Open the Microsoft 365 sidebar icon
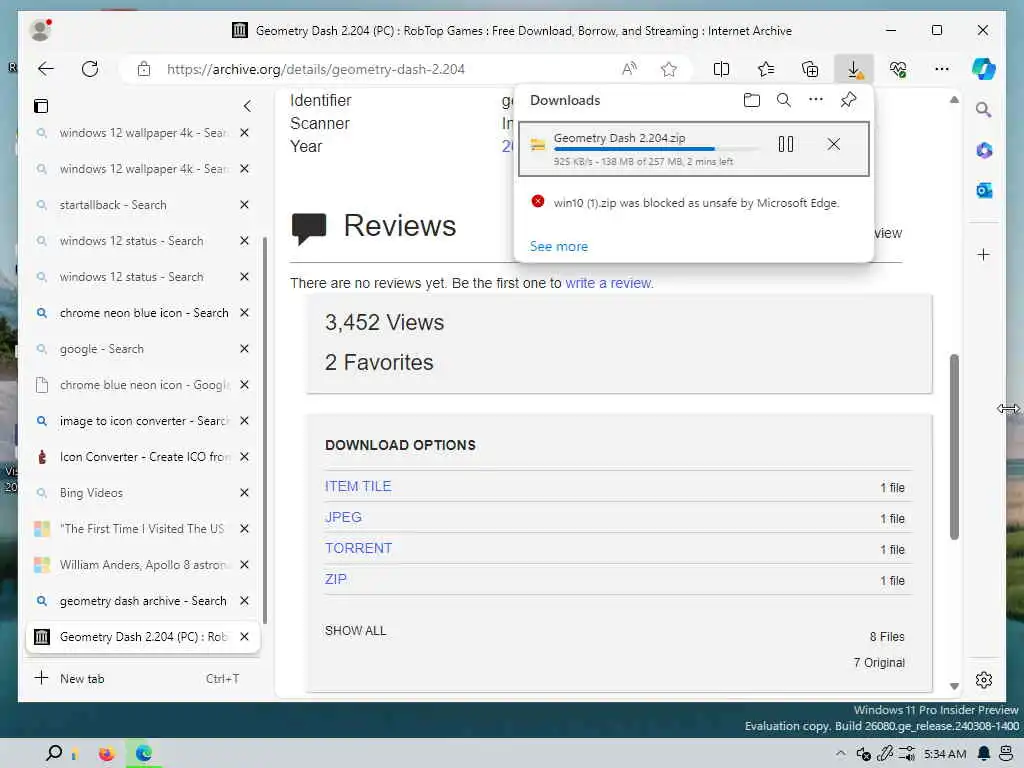Image resolution: width=1024 pixels, height=768 pixels. (984, 150)
